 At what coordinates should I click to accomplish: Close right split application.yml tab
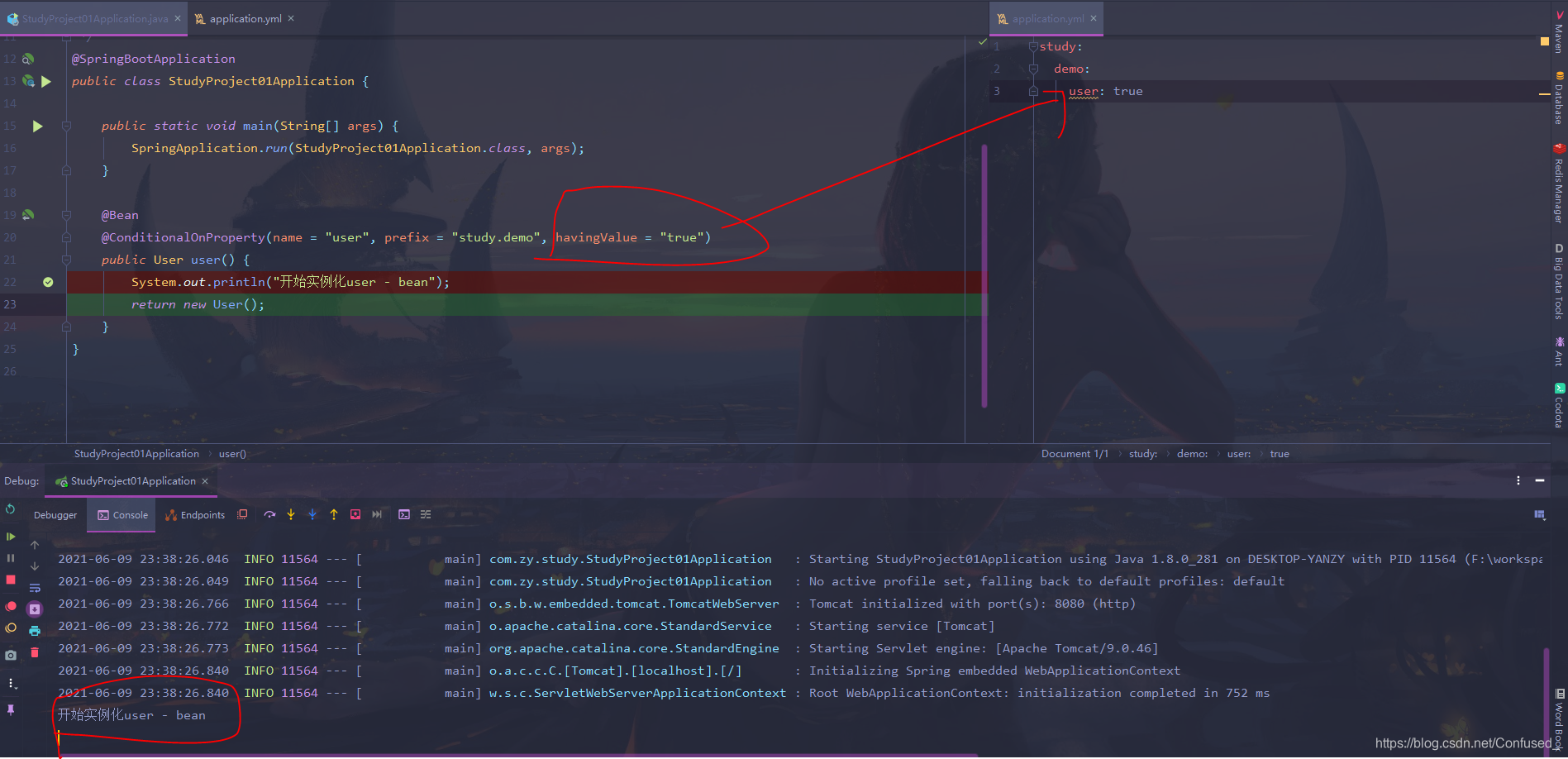tap(1094, 18)
